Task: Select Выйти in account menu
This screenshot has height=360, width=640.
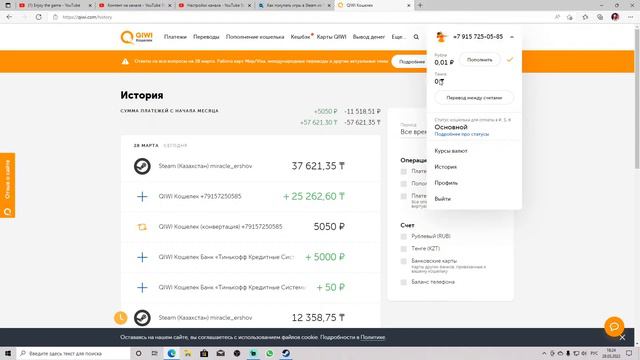Action: click(x=442, y=199)
